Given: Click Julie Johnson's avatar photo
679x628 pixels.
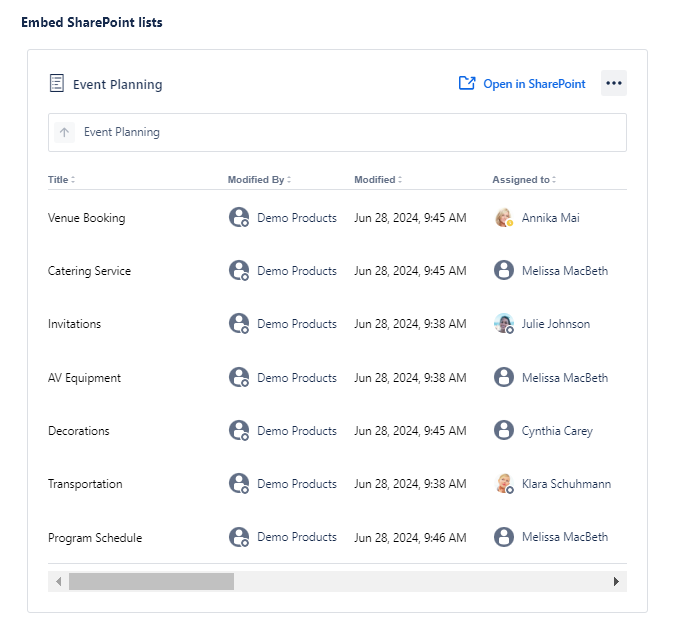Looking at the screenshot, I should [504, 324].
